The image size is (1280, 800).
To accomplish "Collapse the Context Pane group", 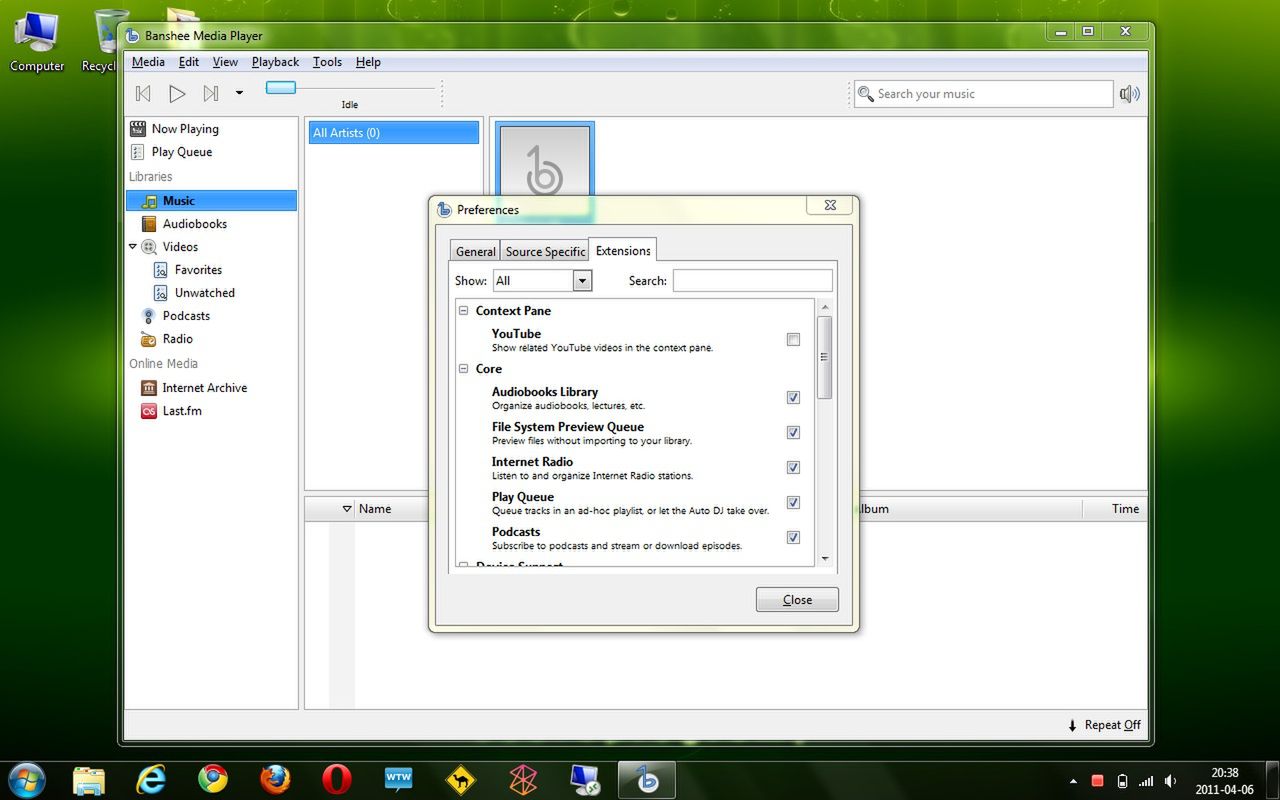I will pos(464,311).
